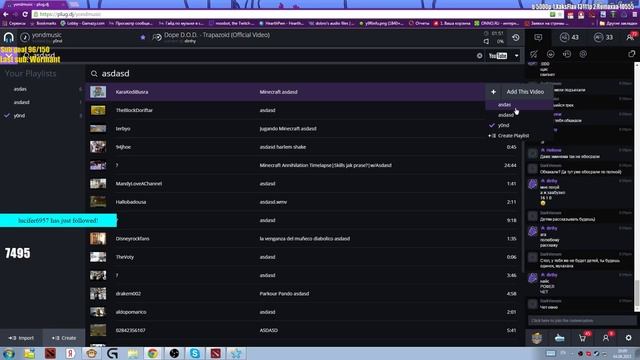Click the star icon beside current song
640x360 pixels.
click(142, 37)
